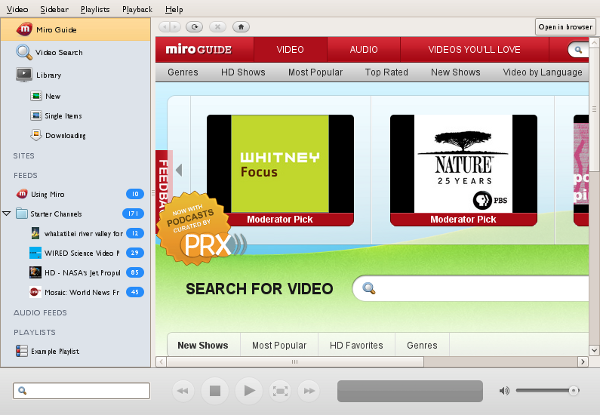Switch to the AUDIO tab in Miro Guide
Viewport: 600px width, 415px height.
[364, 49]
